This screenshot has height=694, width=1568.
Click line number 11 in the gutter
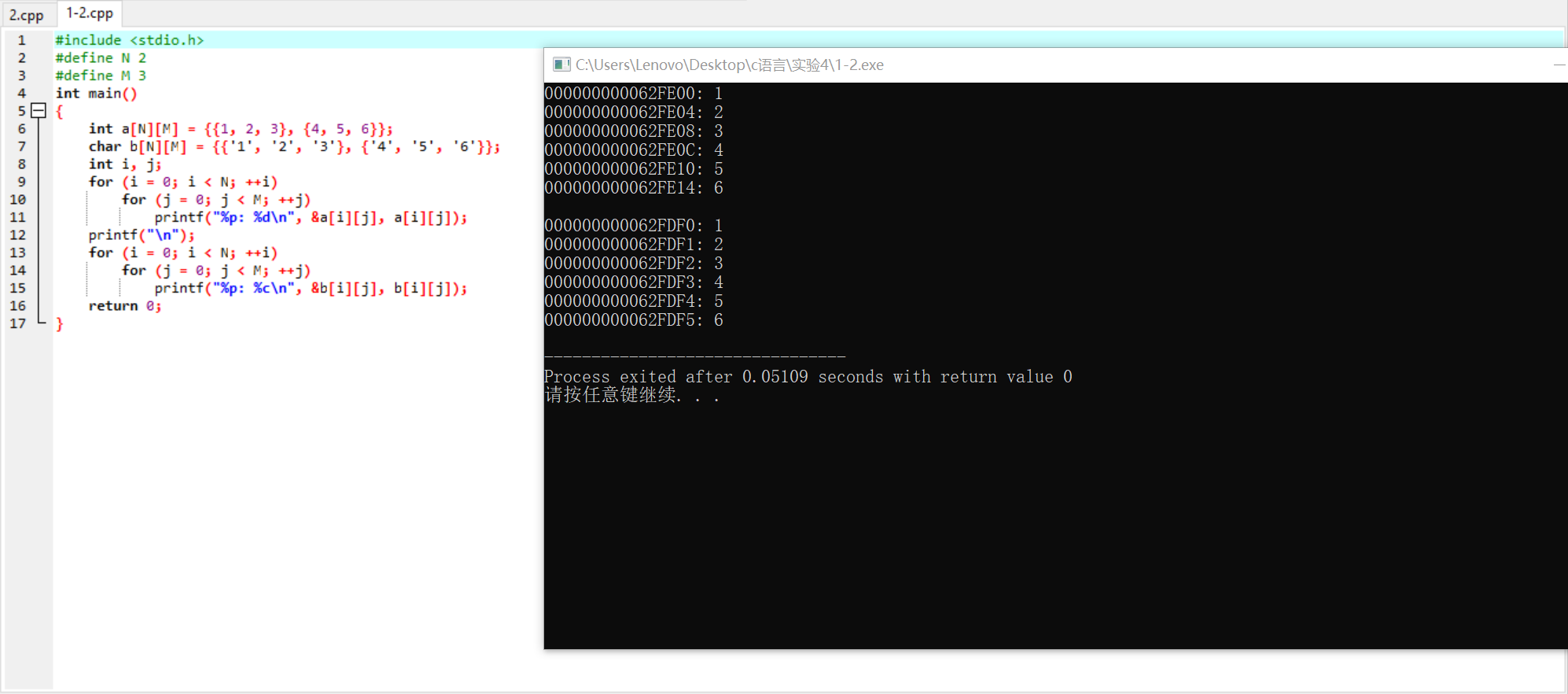17,217
